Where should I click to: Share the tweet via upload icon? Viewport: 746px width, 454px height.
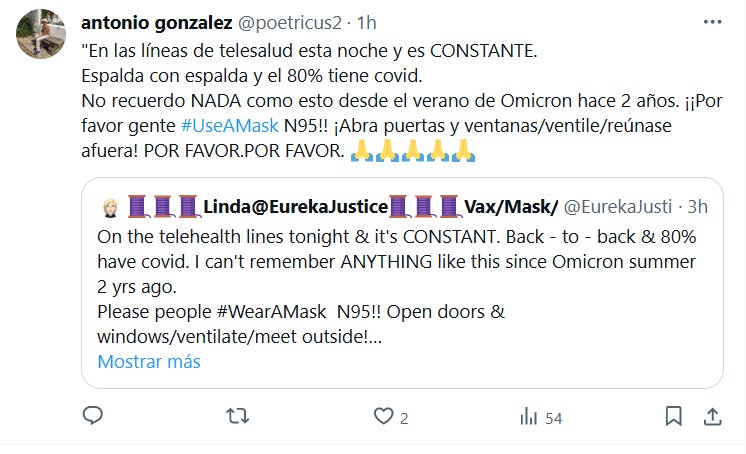[x=712, y=416]
